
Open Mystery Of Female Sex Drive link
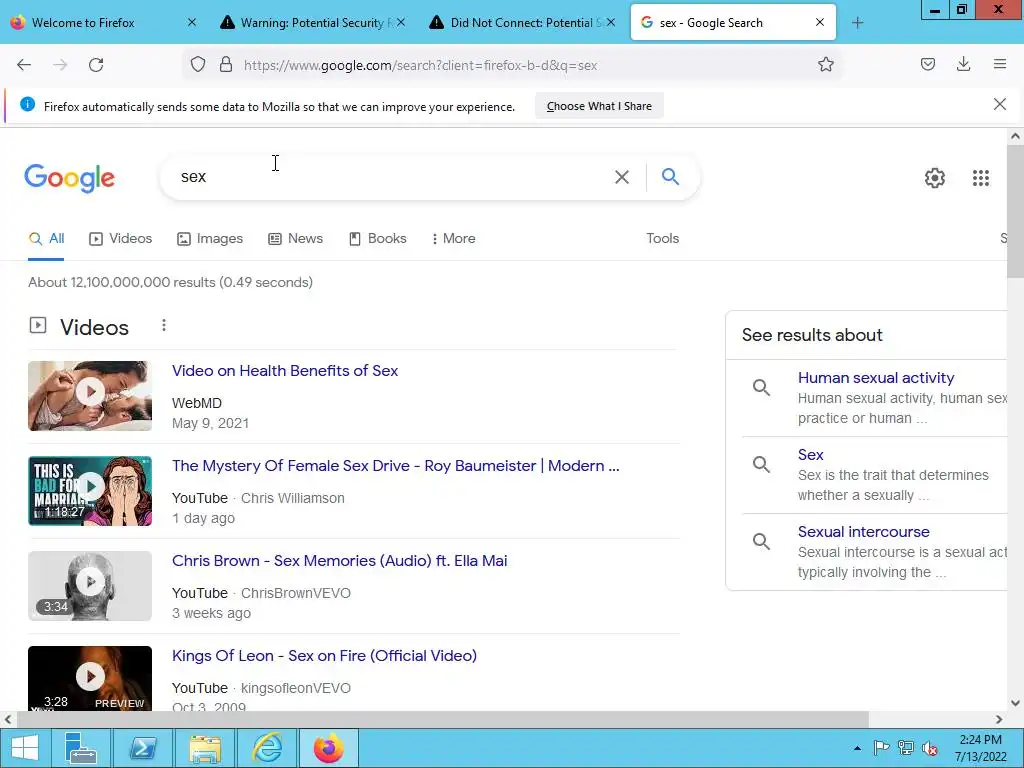tap(396, 466)
